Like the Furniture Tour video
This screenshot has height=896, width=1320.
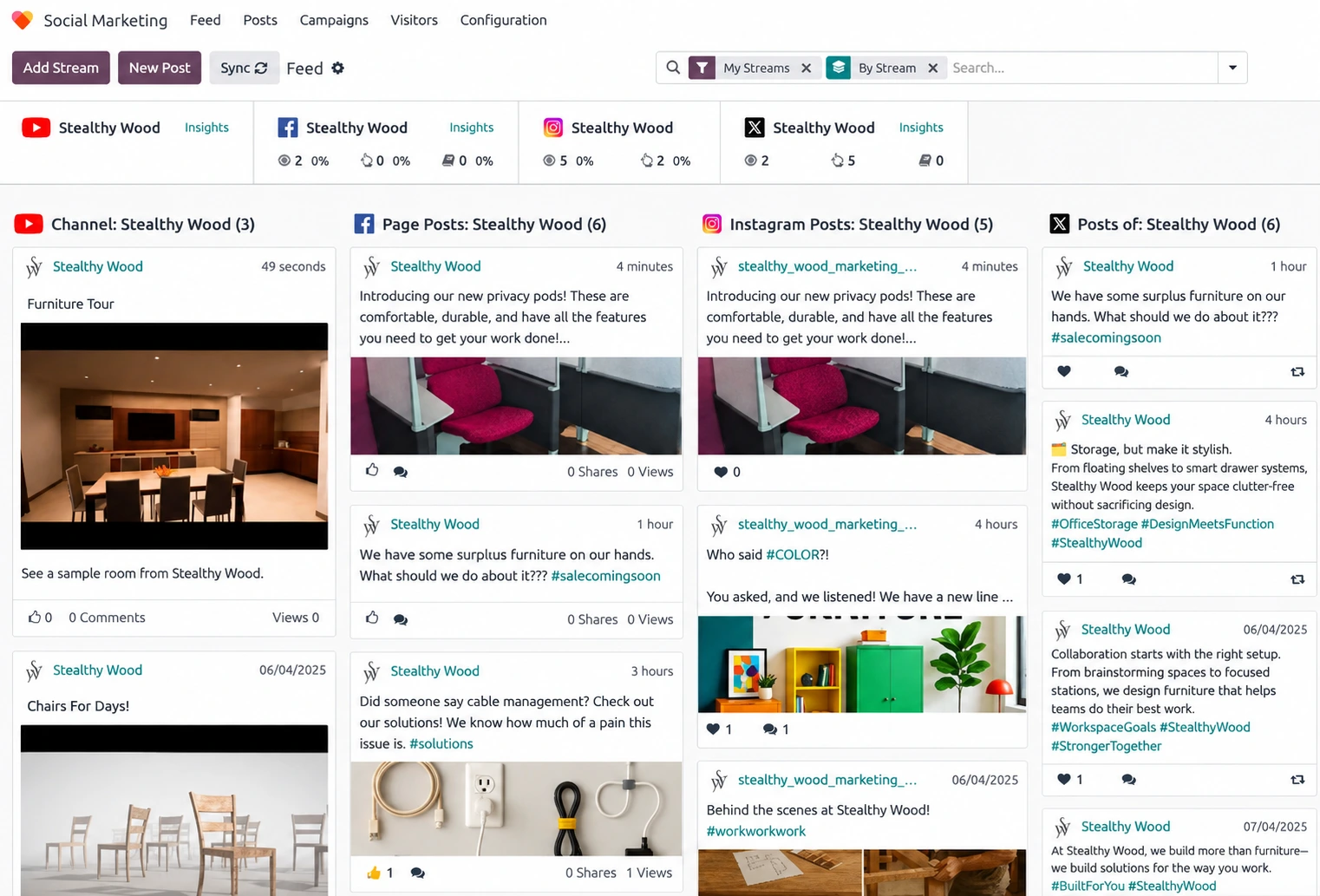click(x=35, y=618)
